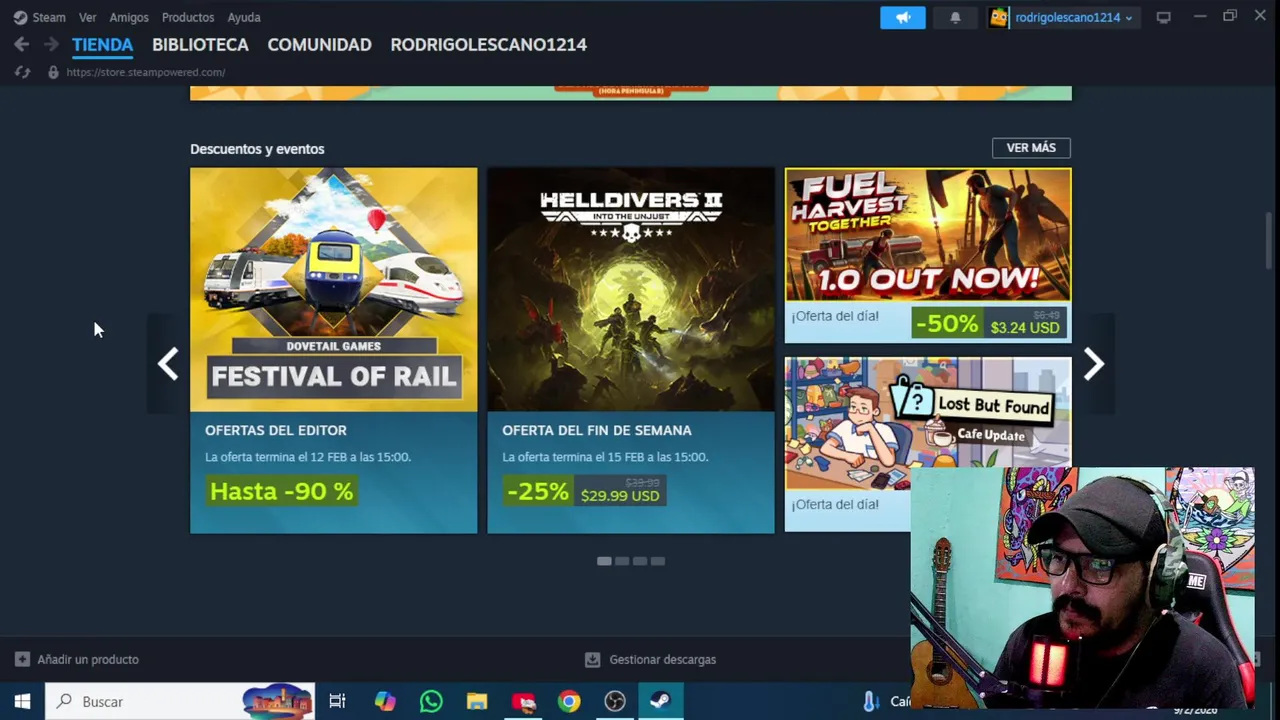Open OBS Studio from the taskbar

(x=615, y=701)
